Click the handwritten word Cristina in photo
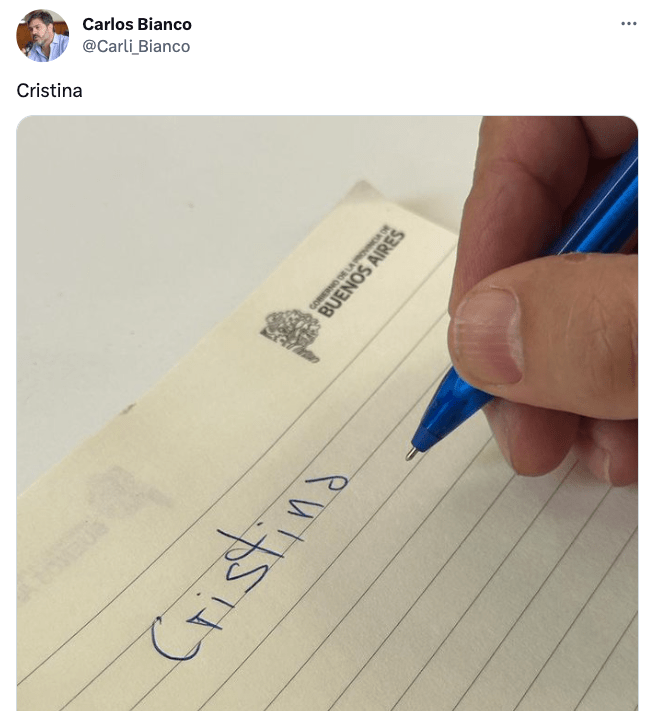657x711 pixels. coord(250,567)
